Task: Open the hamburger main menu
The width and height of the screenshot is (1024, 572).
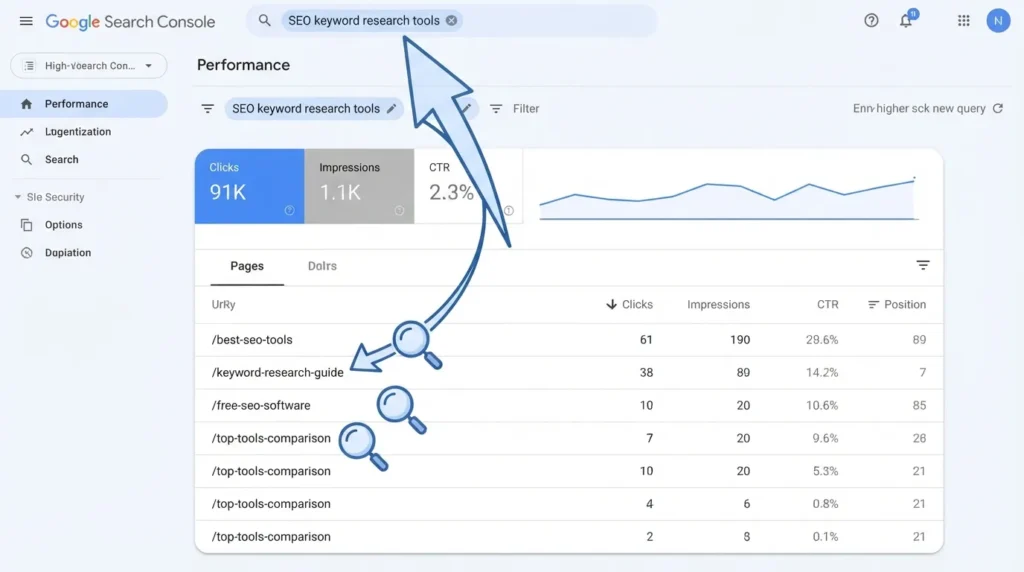Action: [26, 21]
